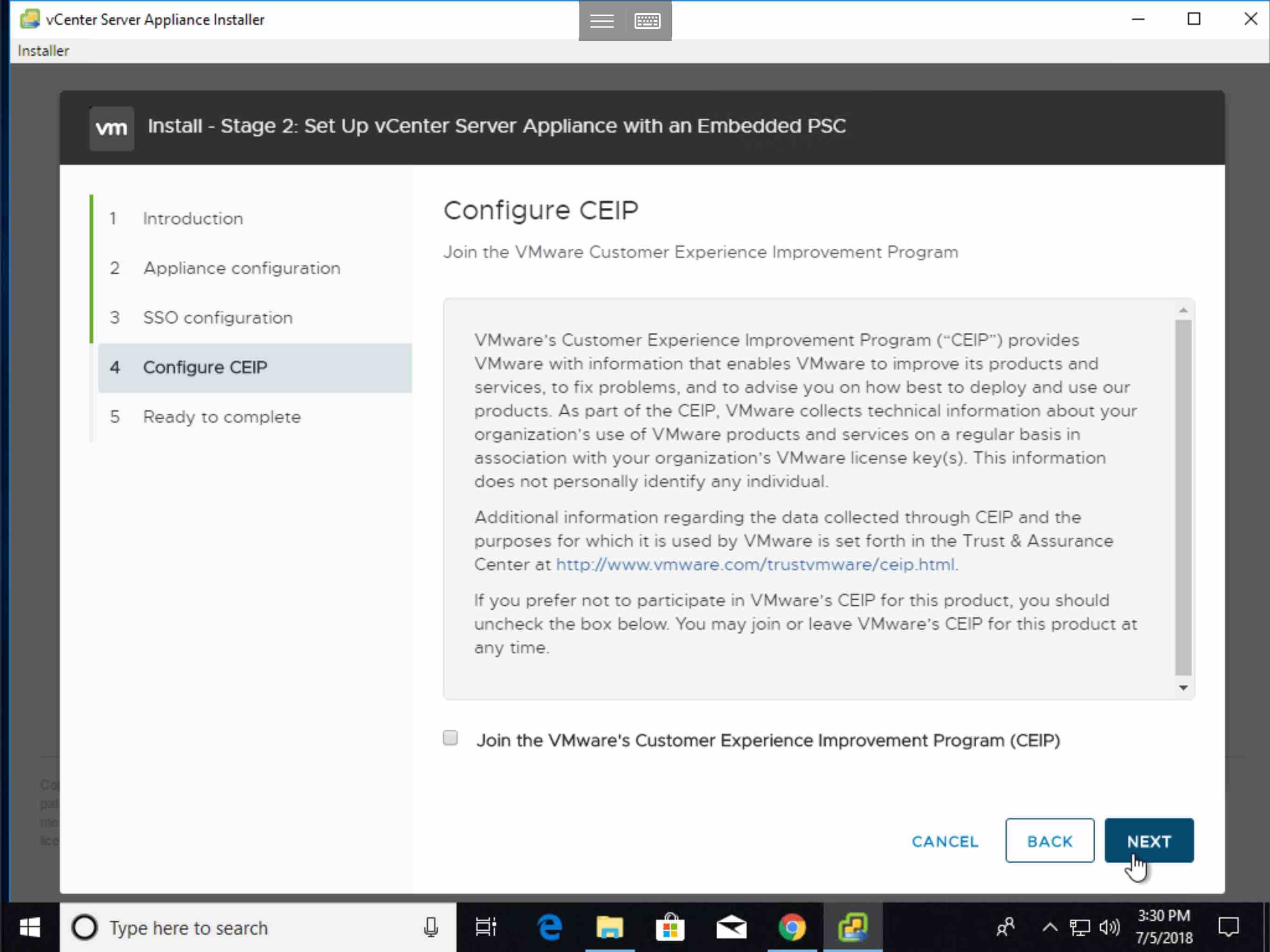Click the BACK button
Viewport: 1270px width, 952px height.
tap(1050, 840)
